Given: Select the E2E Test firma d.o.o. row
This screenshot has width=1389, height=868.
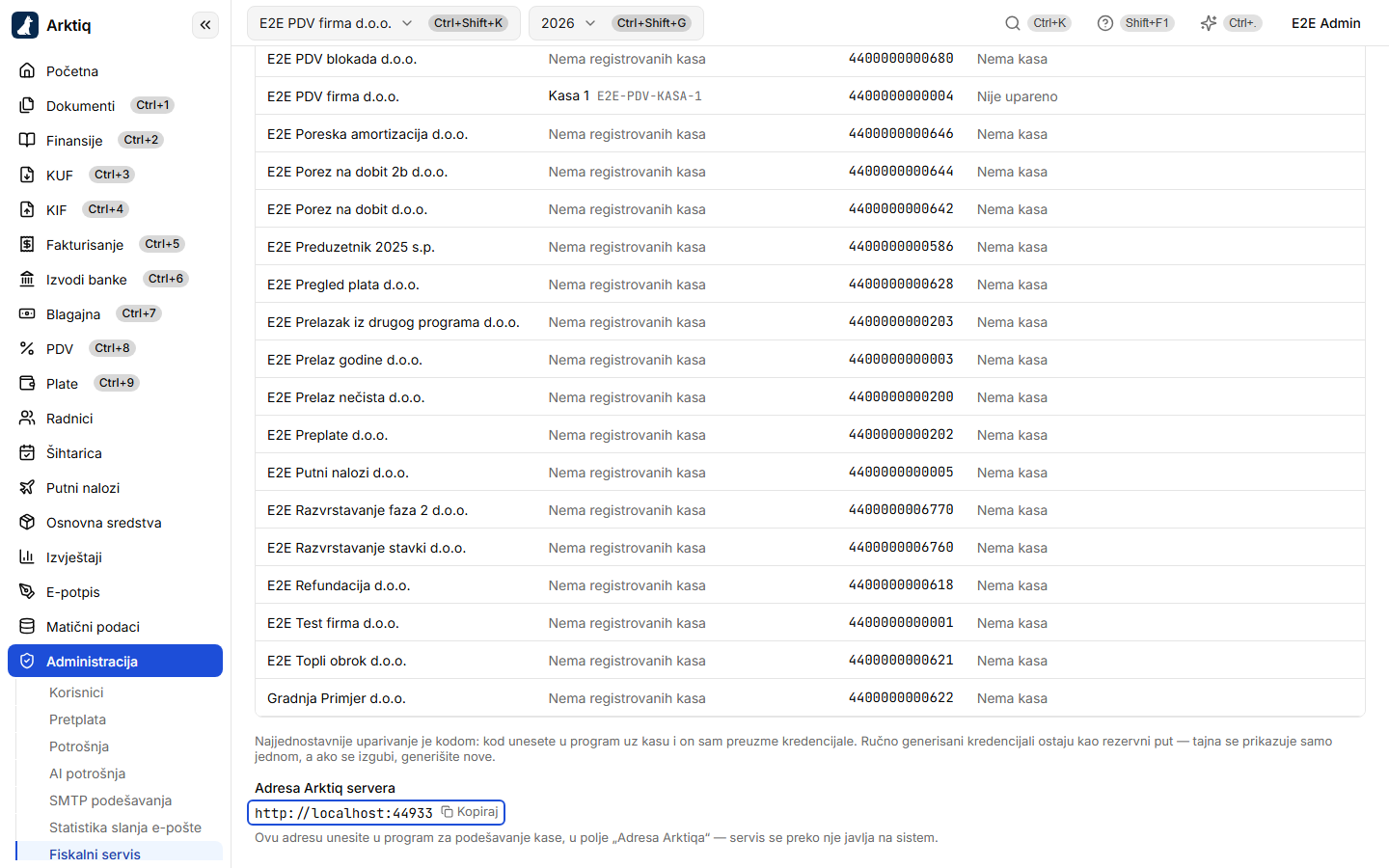Looking at the screenshot, I should [810, 623].
